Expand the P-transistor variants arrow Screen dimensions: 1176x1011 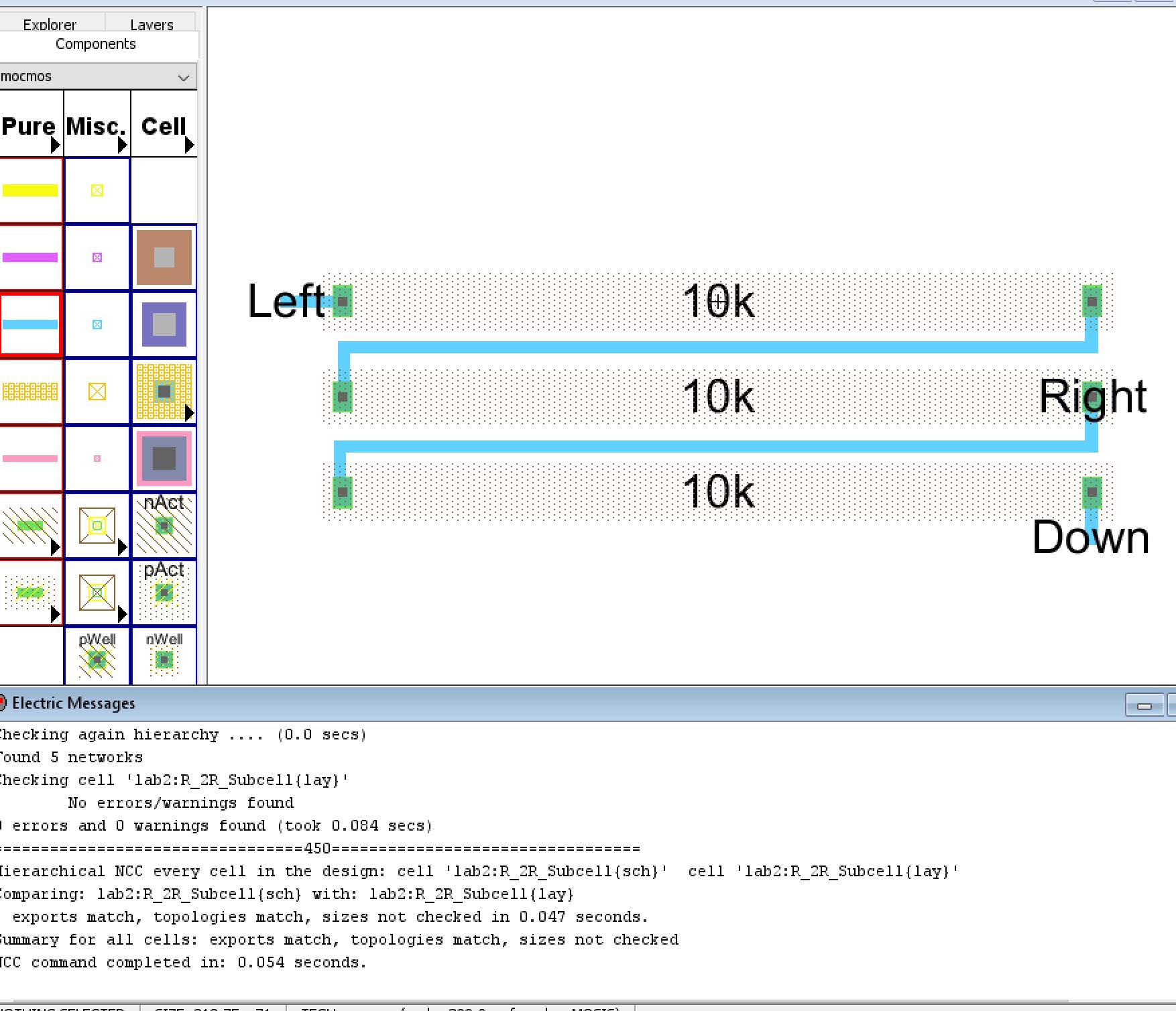(122, 614)
